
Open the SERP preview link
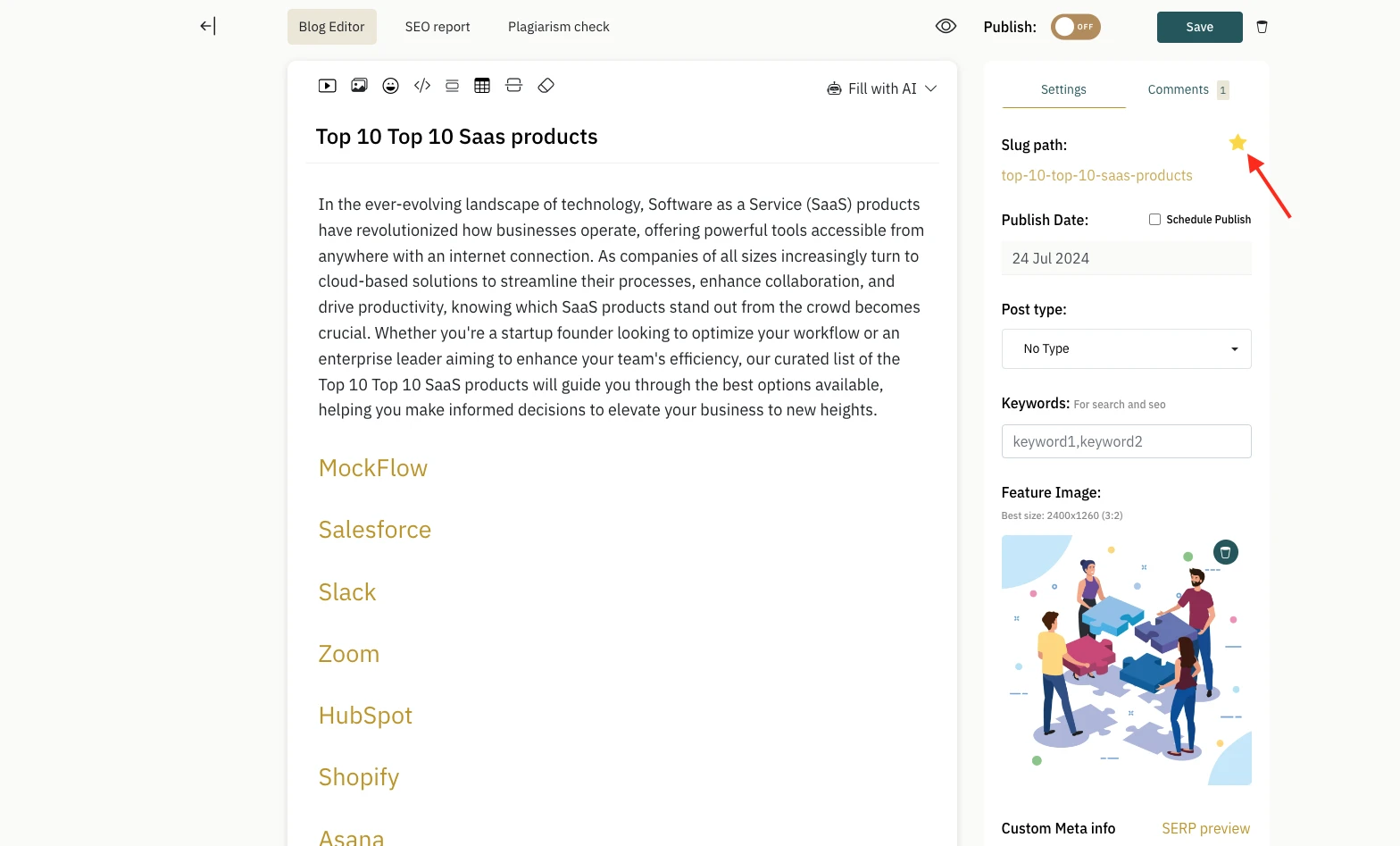1205,828
